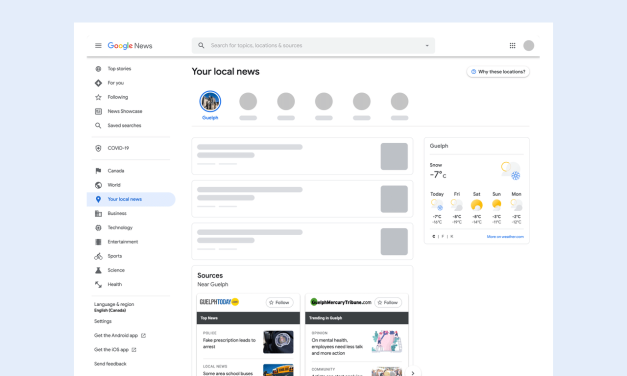Click the Sat sunny forecast icon
This screenshot has width=627, height=376.
(476, 205)
